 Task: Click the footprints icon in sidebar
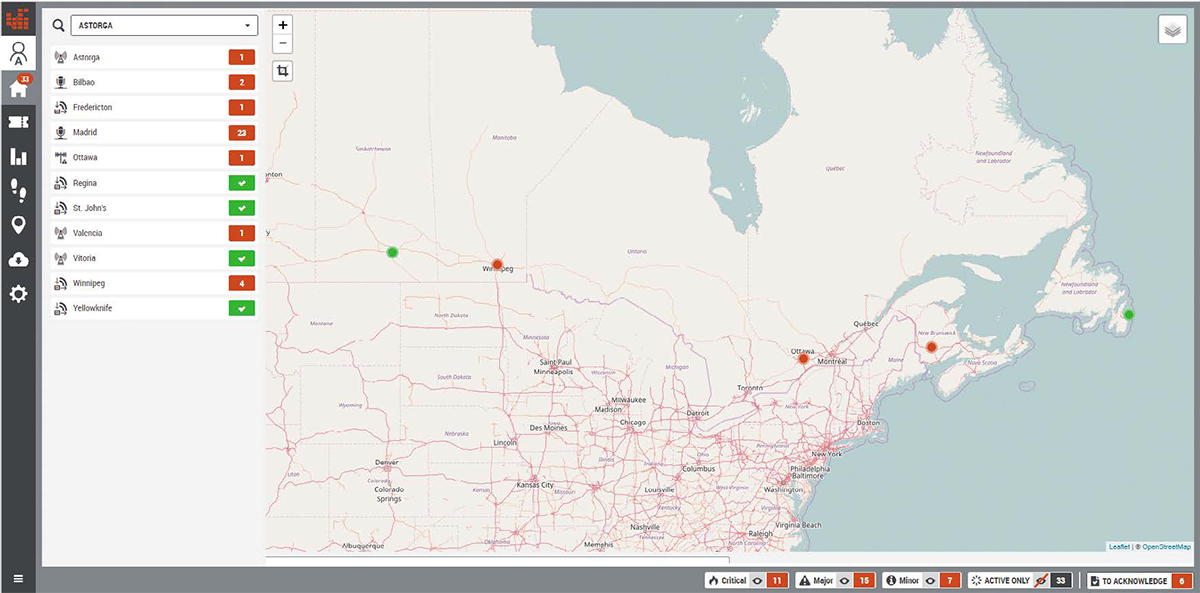pyautogui.click(x=18, y=190)
